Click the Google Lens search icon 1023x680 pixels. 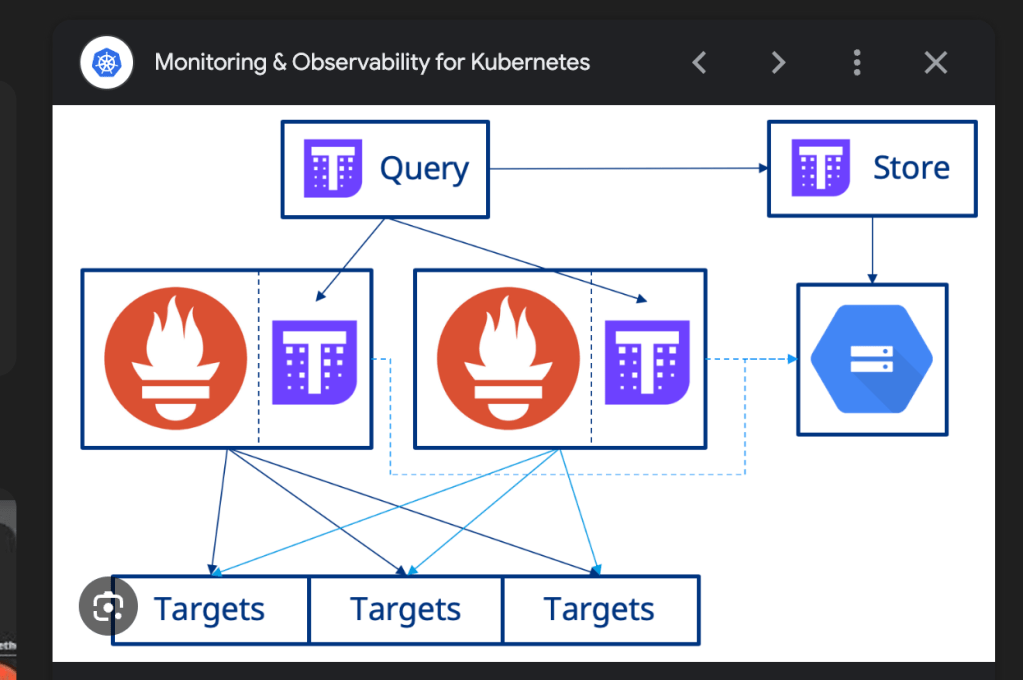point(108,606)
